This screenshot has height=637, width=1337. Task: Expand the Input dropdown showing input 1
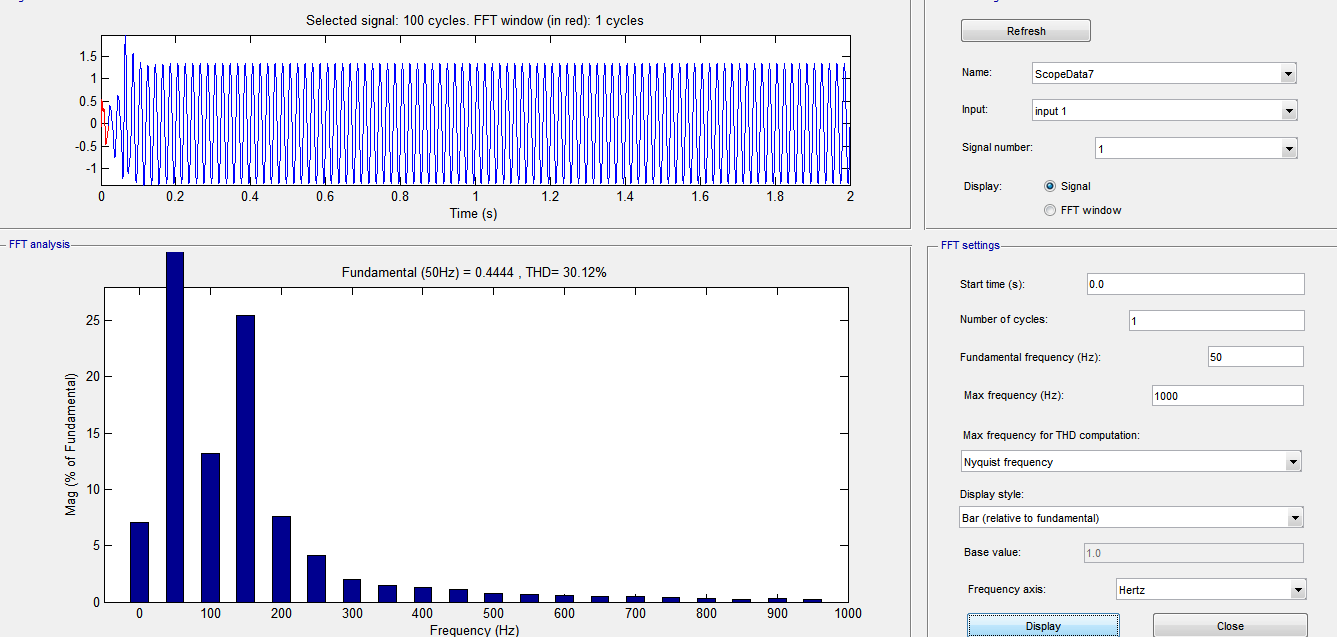click(1164, 111)
